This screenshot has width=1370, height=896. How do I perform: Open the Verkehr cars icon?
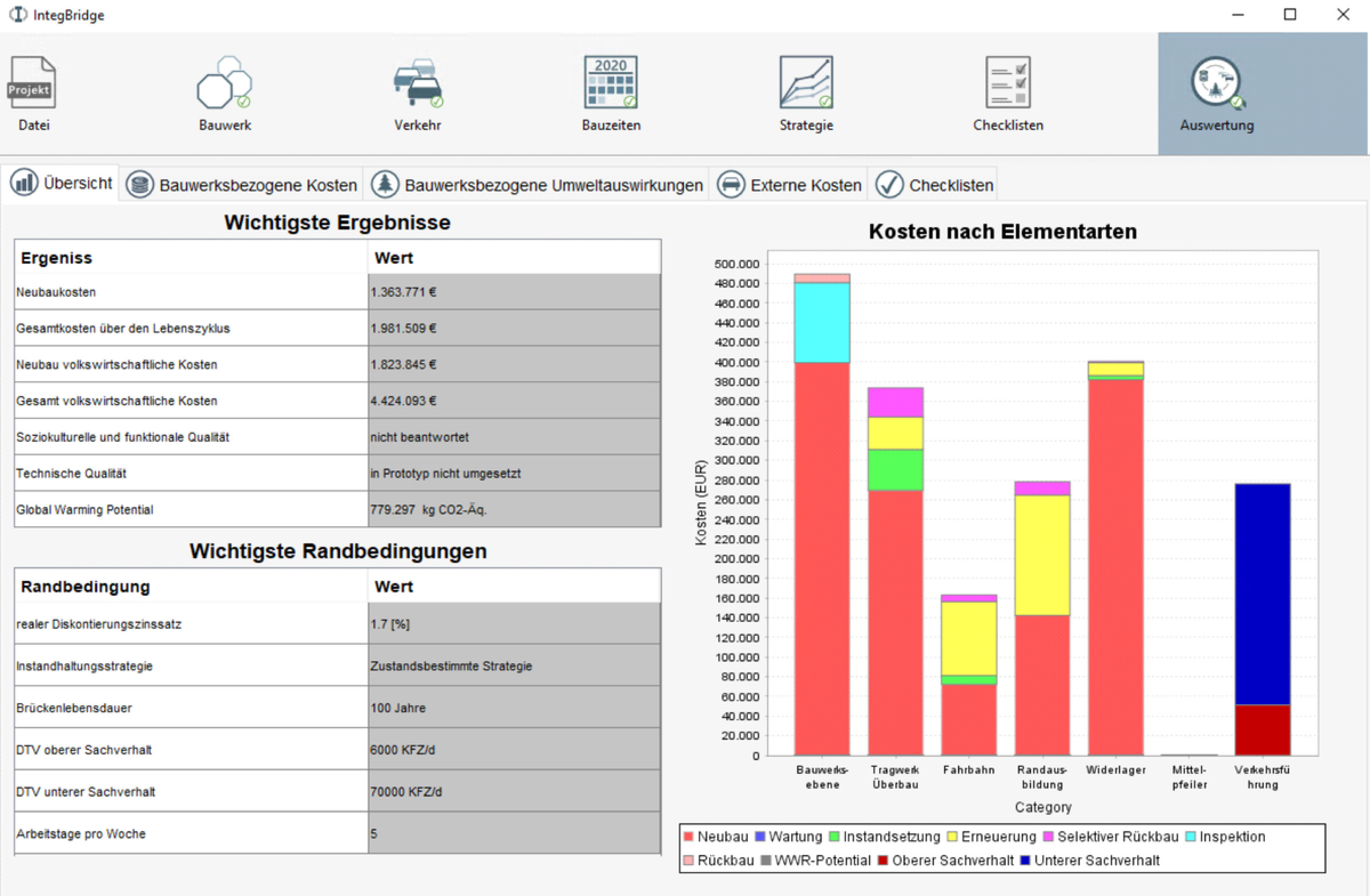click(418, 82)
